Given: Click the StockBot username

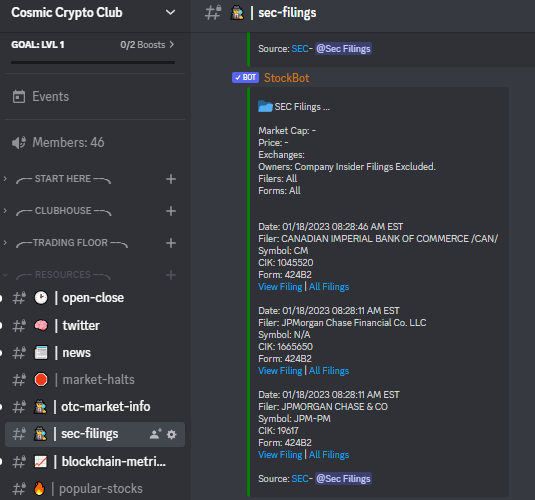Looking at the screenshot, I should [287, 78].
